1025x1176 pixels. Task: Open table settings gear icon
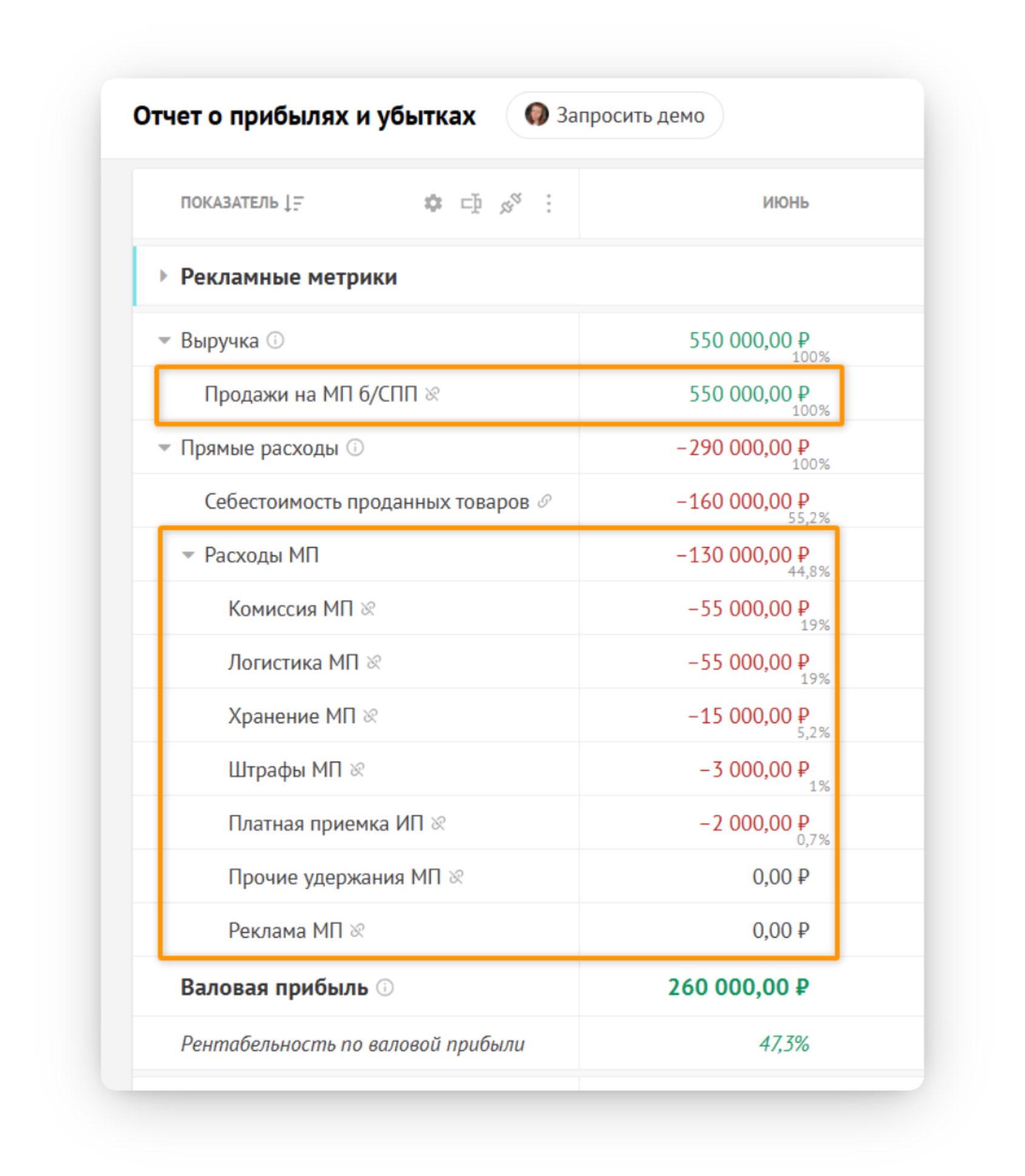coord(432,203)
